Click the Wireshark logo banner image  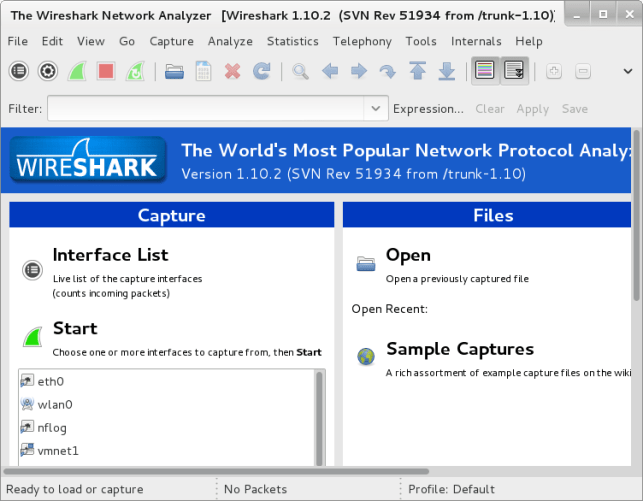coord(88,159)
